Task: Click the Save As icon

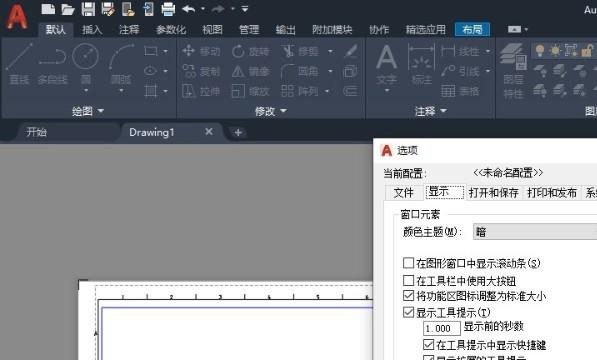Action: [x=108, y=9]
